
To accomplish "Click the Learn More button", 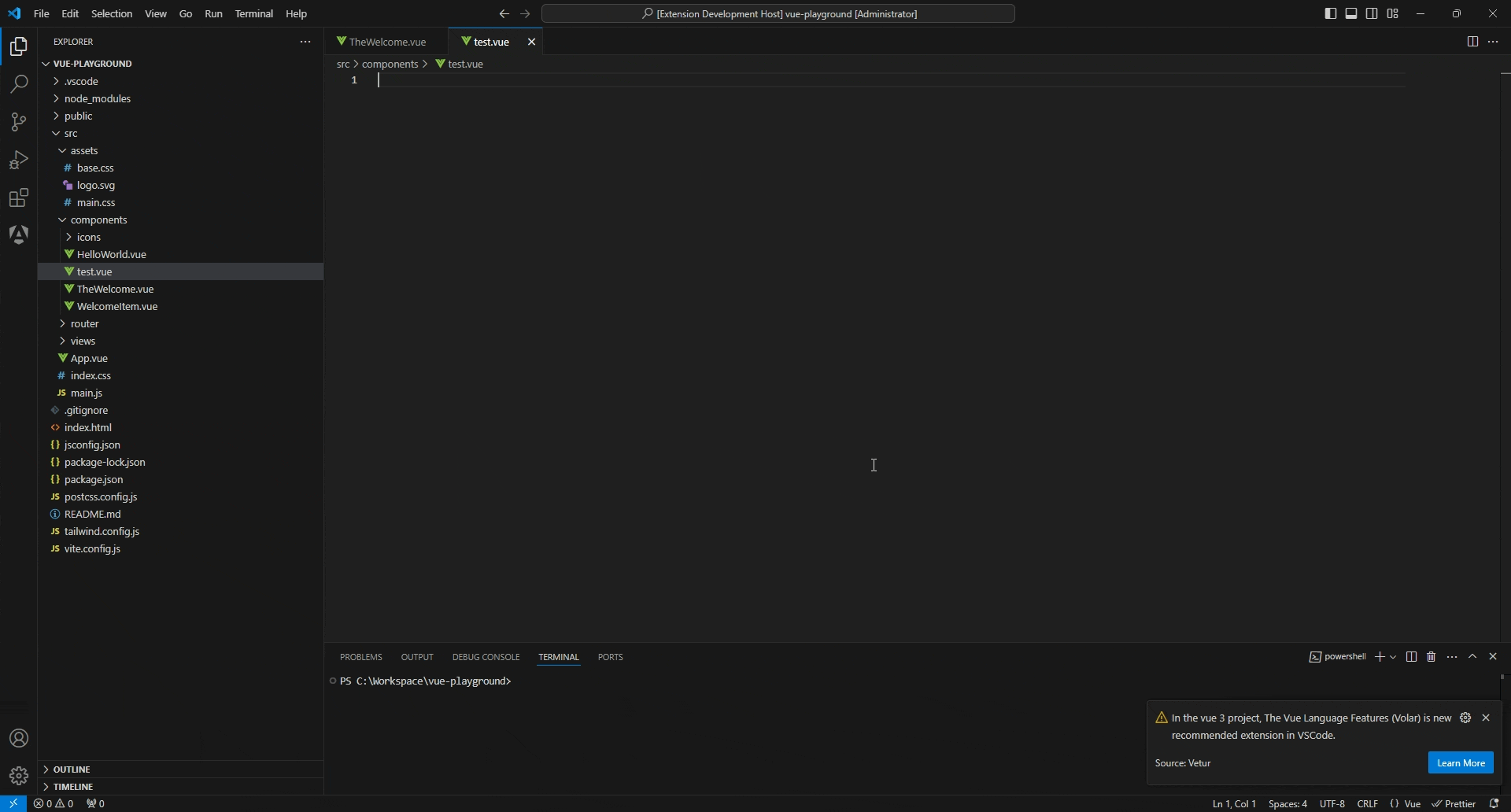I will click(x=1461, y=763).
